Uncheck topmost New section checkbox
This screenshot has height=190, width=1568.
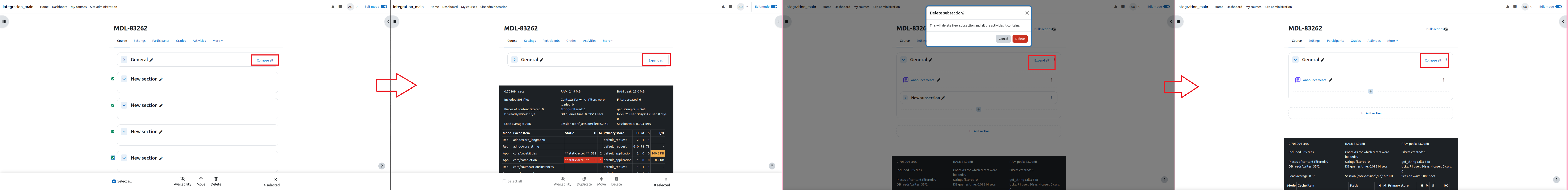[x=113, y=79]
